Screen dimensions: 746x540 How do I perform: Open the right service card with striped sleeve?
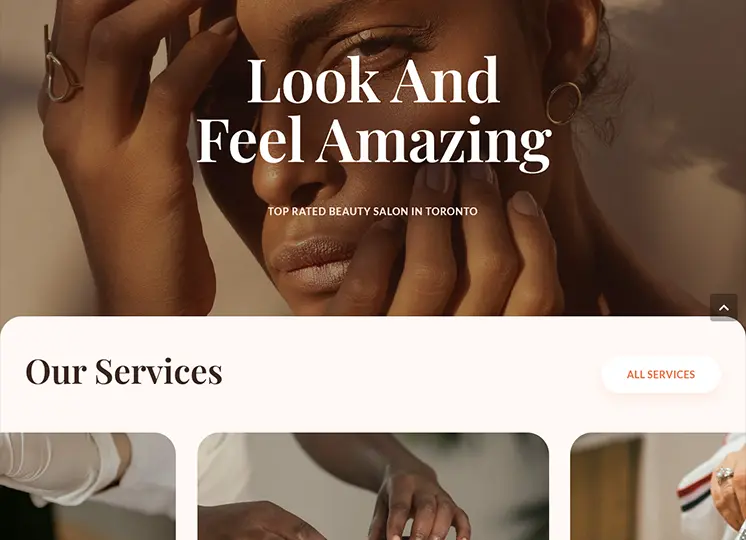tap(658, 486)
